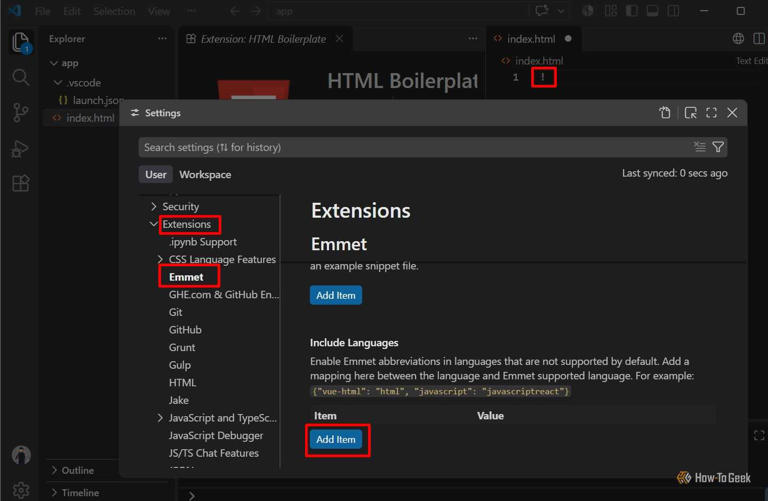Click Add Item under Include Languages
Image resolution: width=768 pixels, height=501 pixels.
[336, 439]
